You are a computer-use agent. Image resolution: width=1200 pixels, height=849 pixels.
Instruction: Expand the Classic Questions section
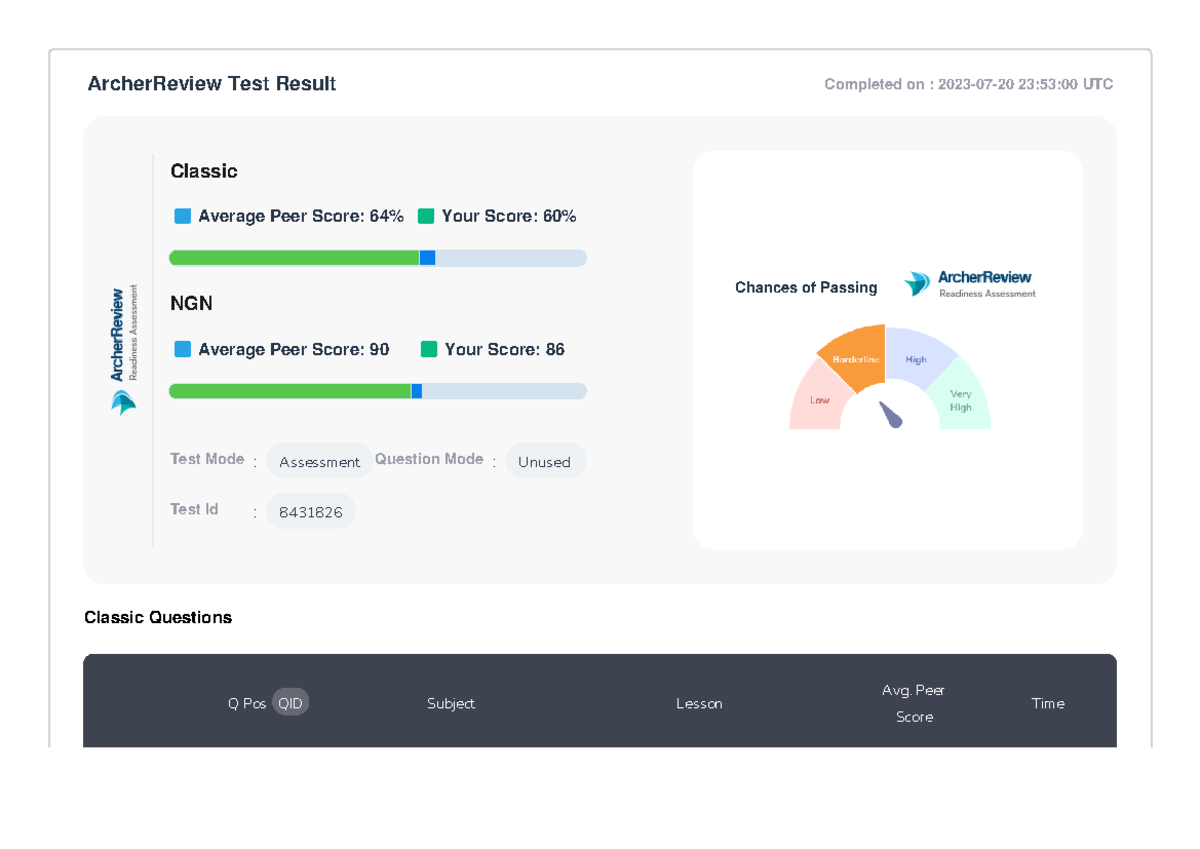tap(158, 617)
